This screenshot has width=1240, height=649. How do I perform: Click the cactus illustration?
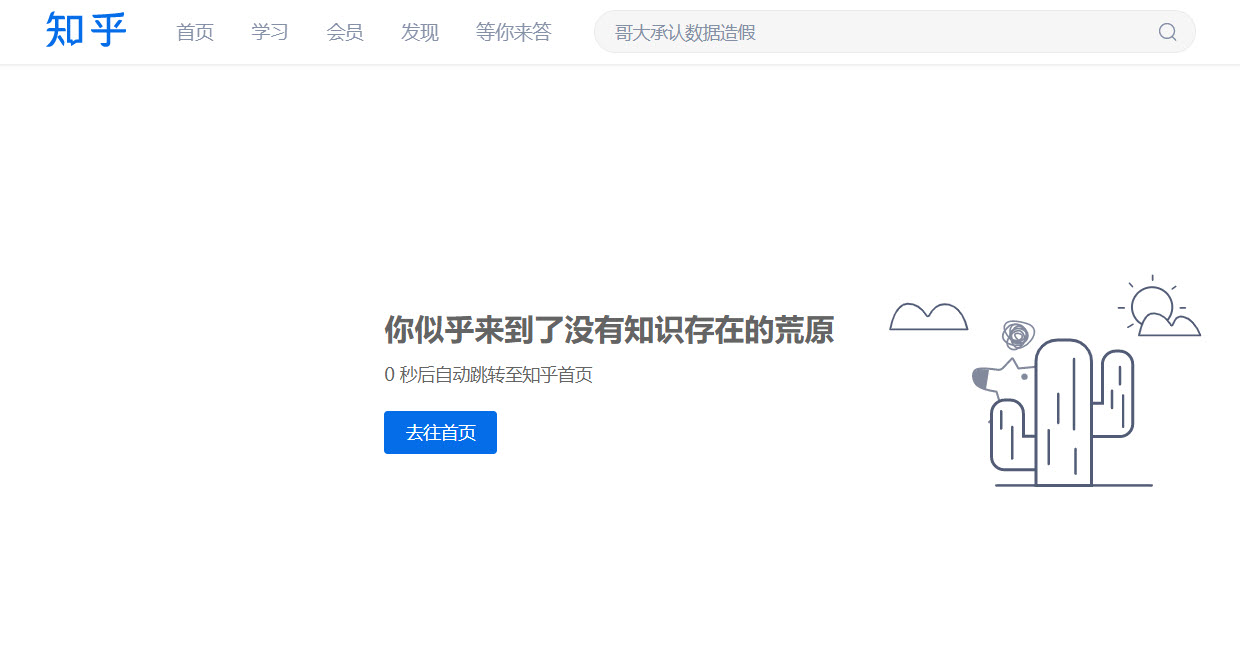(x=1062, y=412)
